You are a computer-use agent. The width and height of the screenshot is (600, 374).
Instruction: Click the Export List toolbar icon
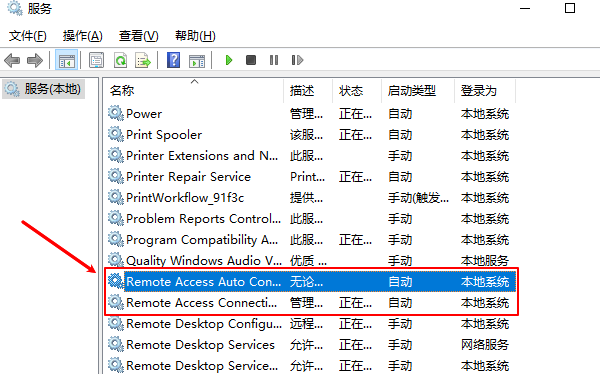pyautogui.click(x=143, y=60)
